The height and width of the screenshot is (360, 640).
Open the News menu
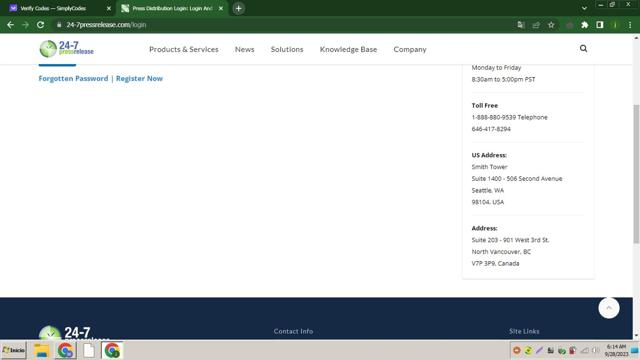pos(244,49)
